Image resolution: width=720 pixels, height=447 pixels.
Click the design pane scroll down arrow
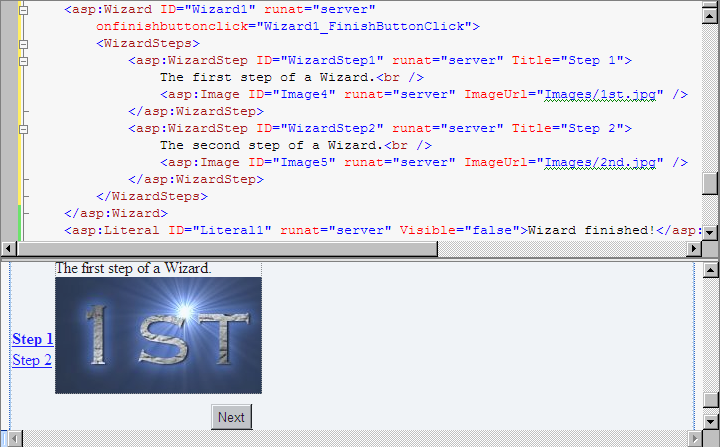(710, 421)
